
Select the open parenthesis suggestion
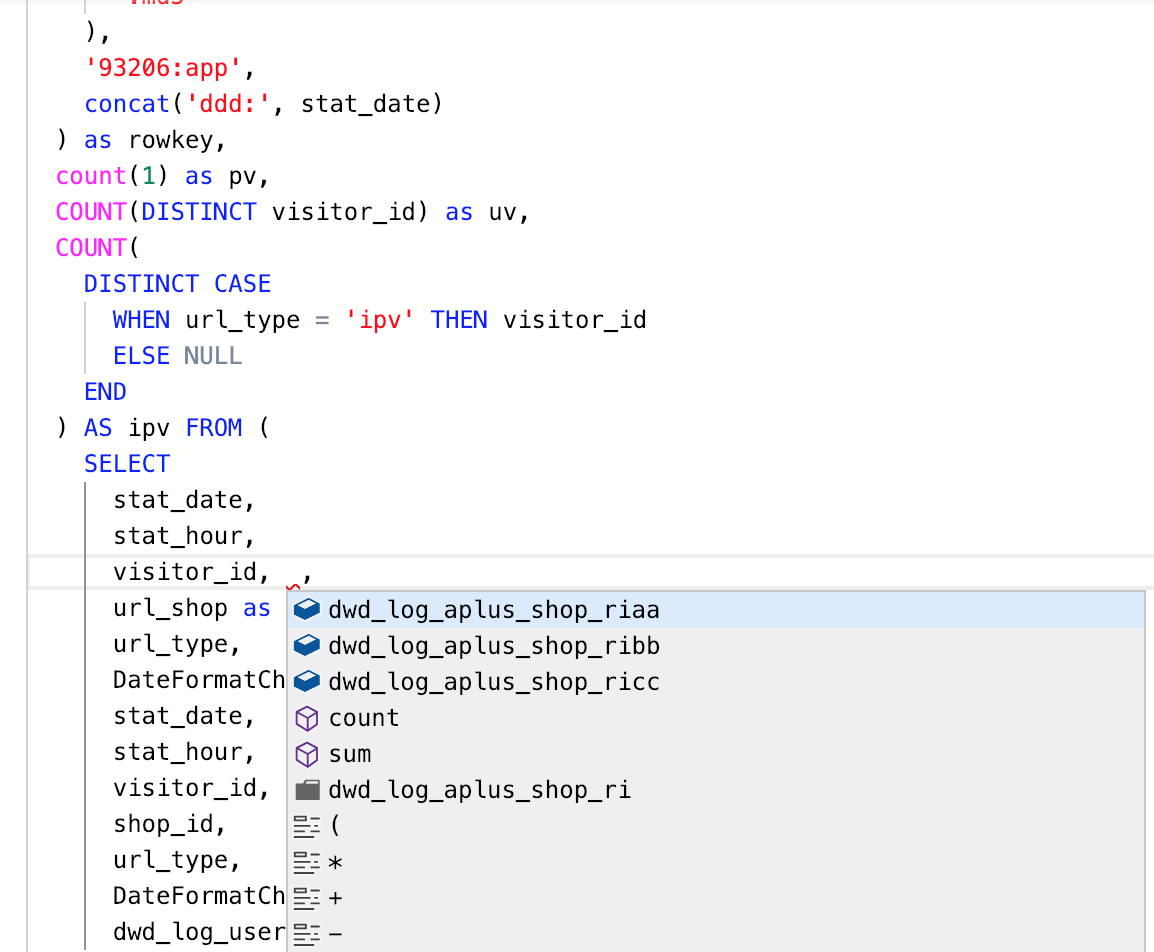tap(715, 826)
